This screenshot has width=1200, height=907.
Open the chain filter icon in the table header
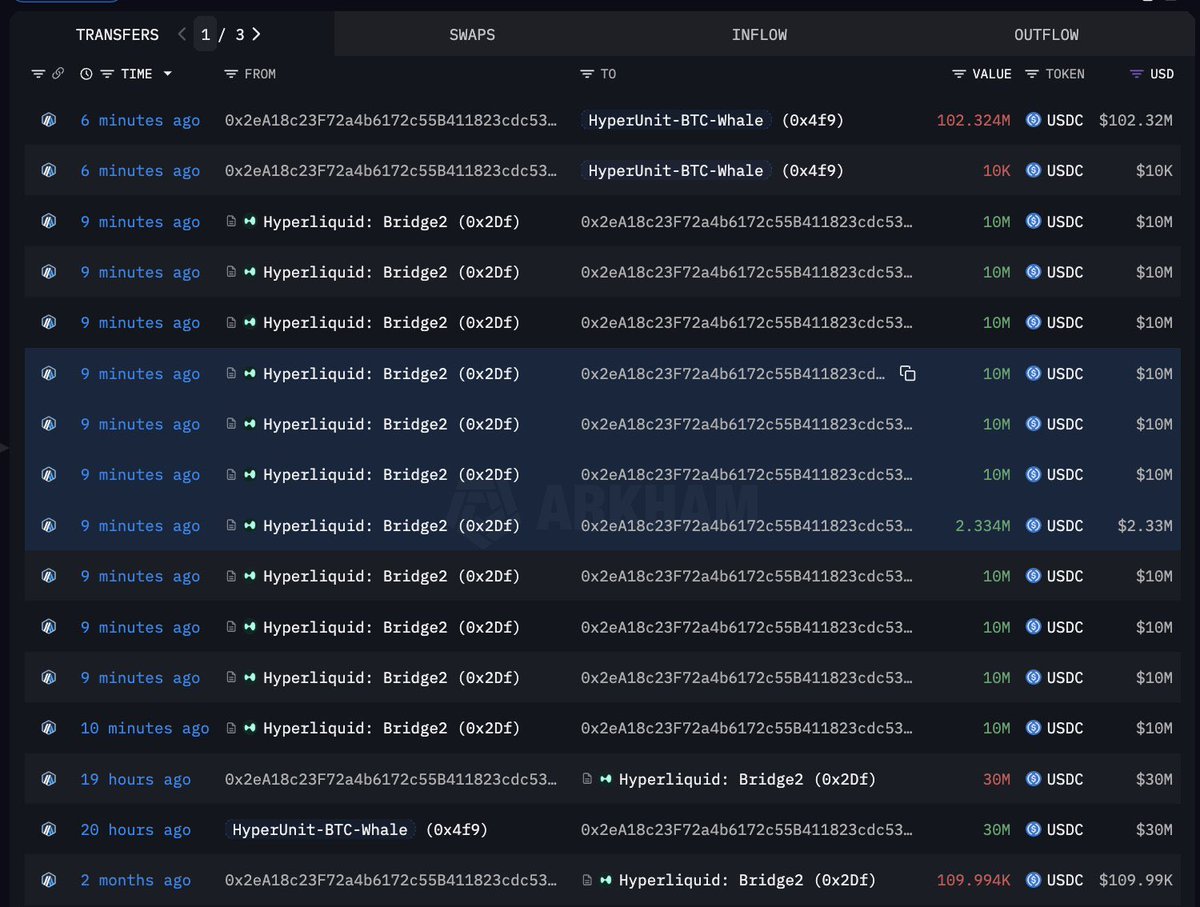pos(38,74)
